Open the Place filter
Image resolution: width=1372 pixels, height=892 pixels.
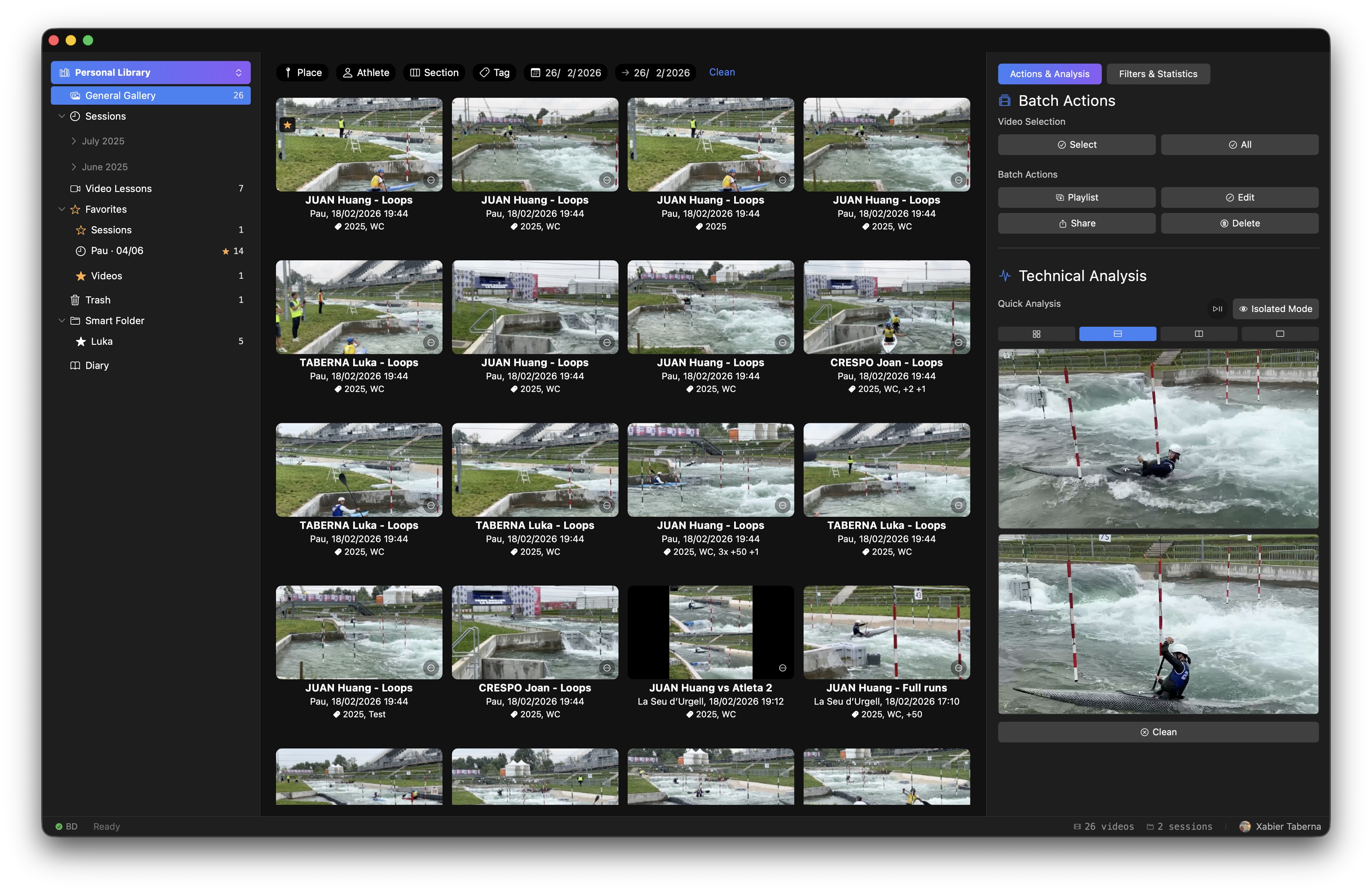302,72
